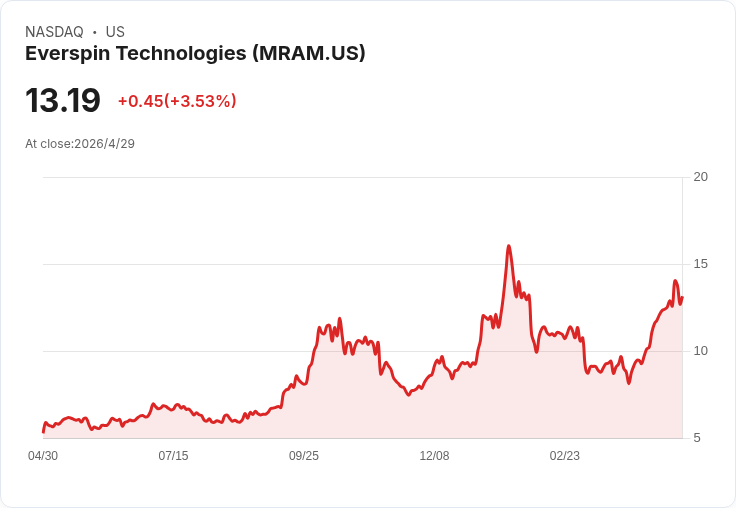This screenshot has height=508, width=736.
Task: Click the US market label
Action: 115,32
